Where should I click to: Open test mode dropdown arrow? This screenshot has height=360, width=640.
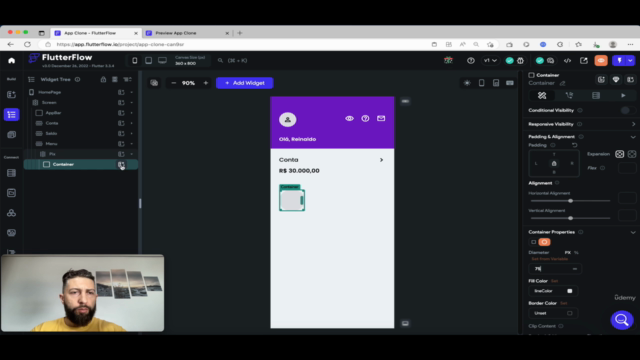pos(631,60)
